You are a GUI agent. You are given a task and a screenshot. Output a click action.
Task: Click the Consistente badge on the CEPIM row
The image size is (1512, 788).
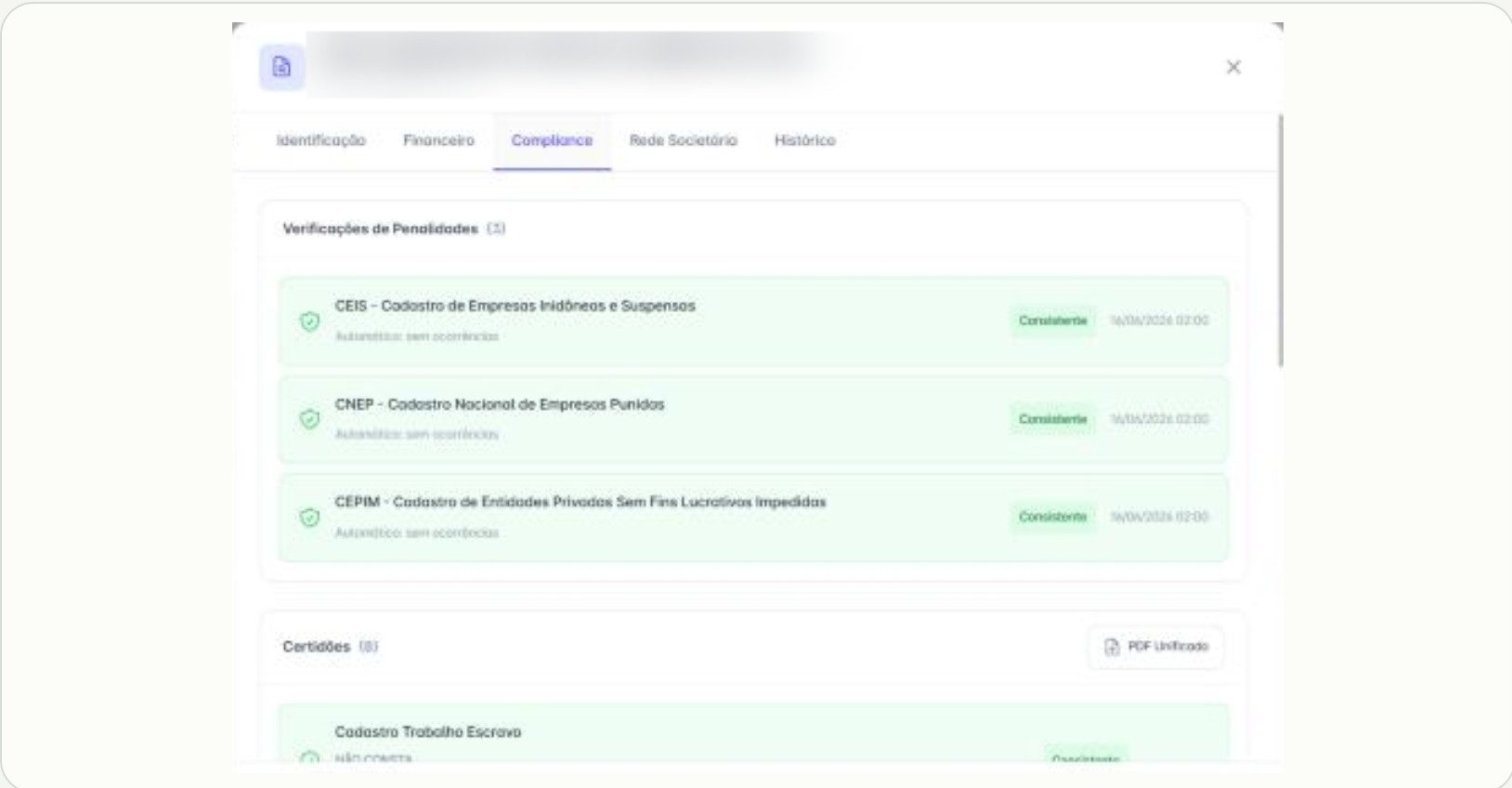[1053, 517]
